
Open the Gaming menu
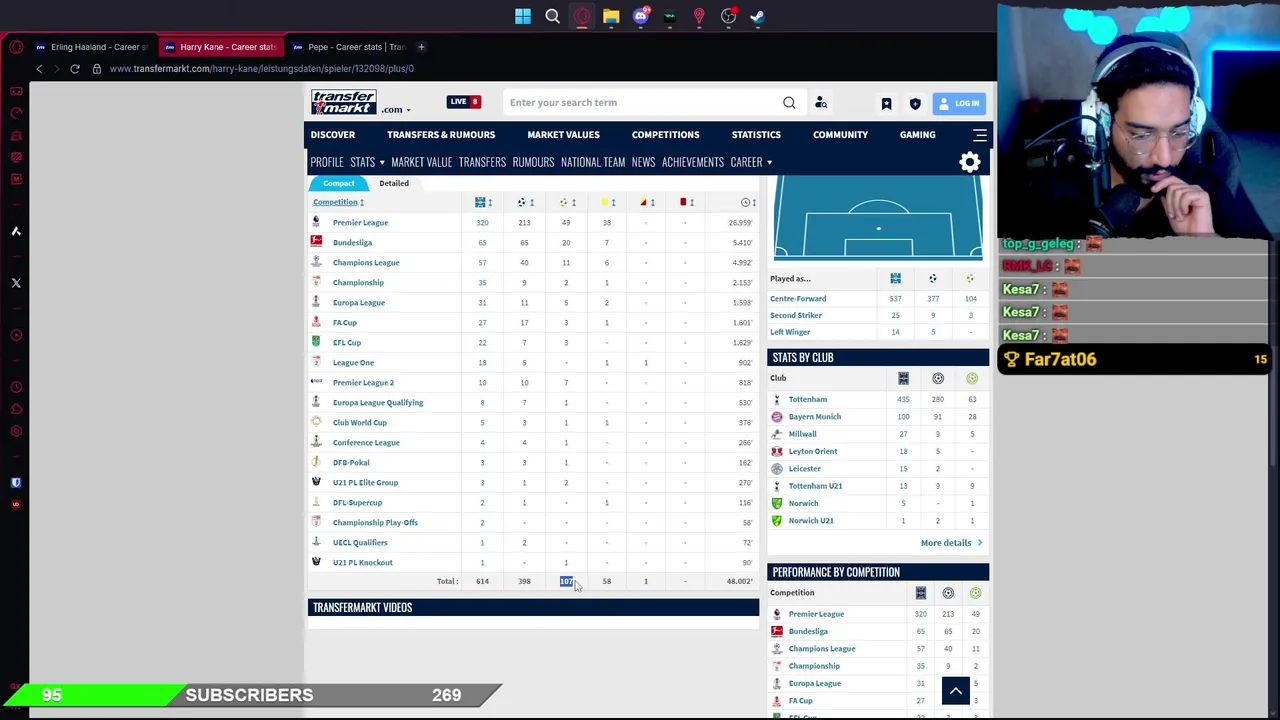(917, 135)
